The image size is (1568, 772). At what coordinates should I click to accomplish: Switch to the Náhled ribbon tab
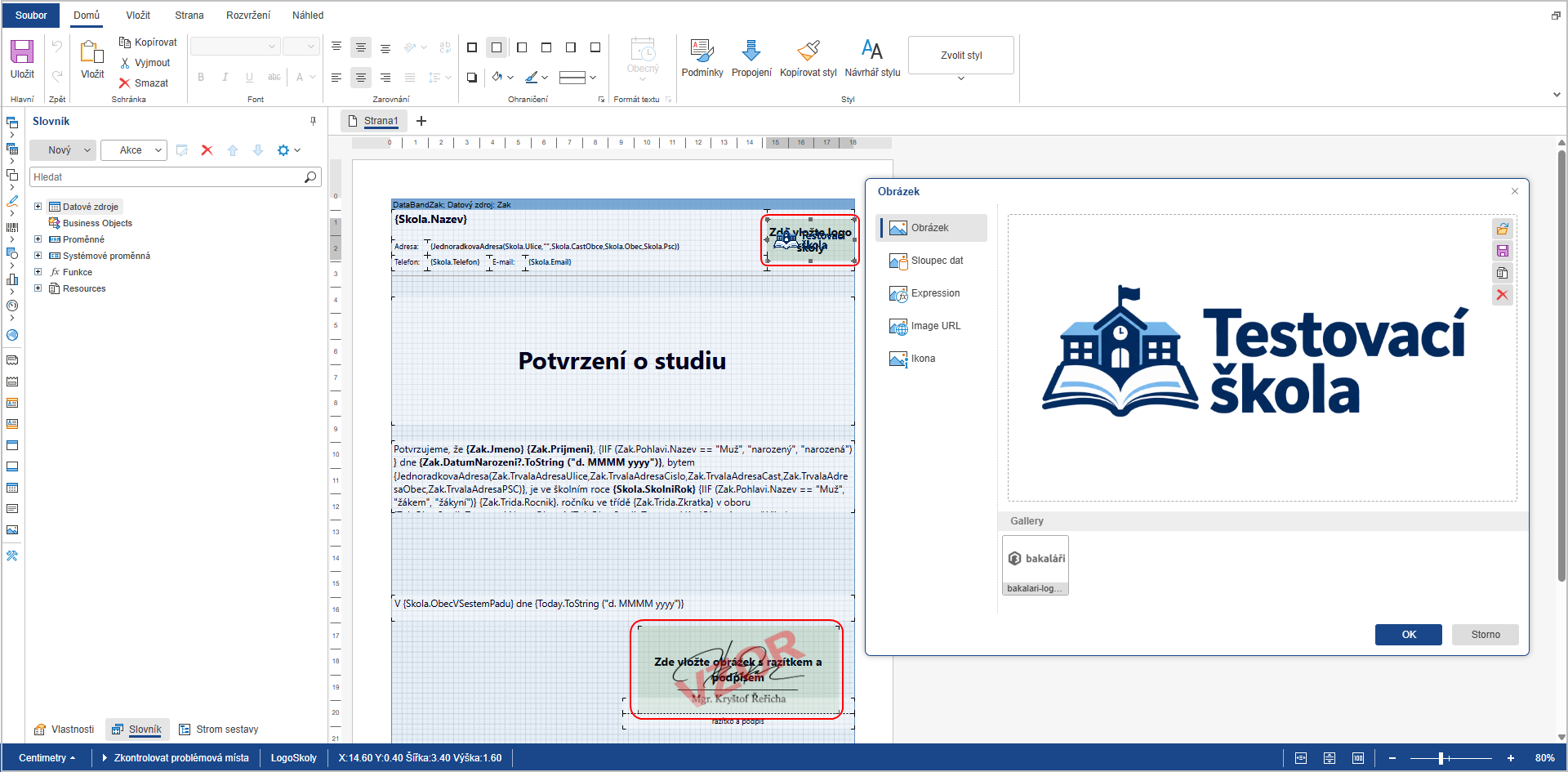click(308, 16)
